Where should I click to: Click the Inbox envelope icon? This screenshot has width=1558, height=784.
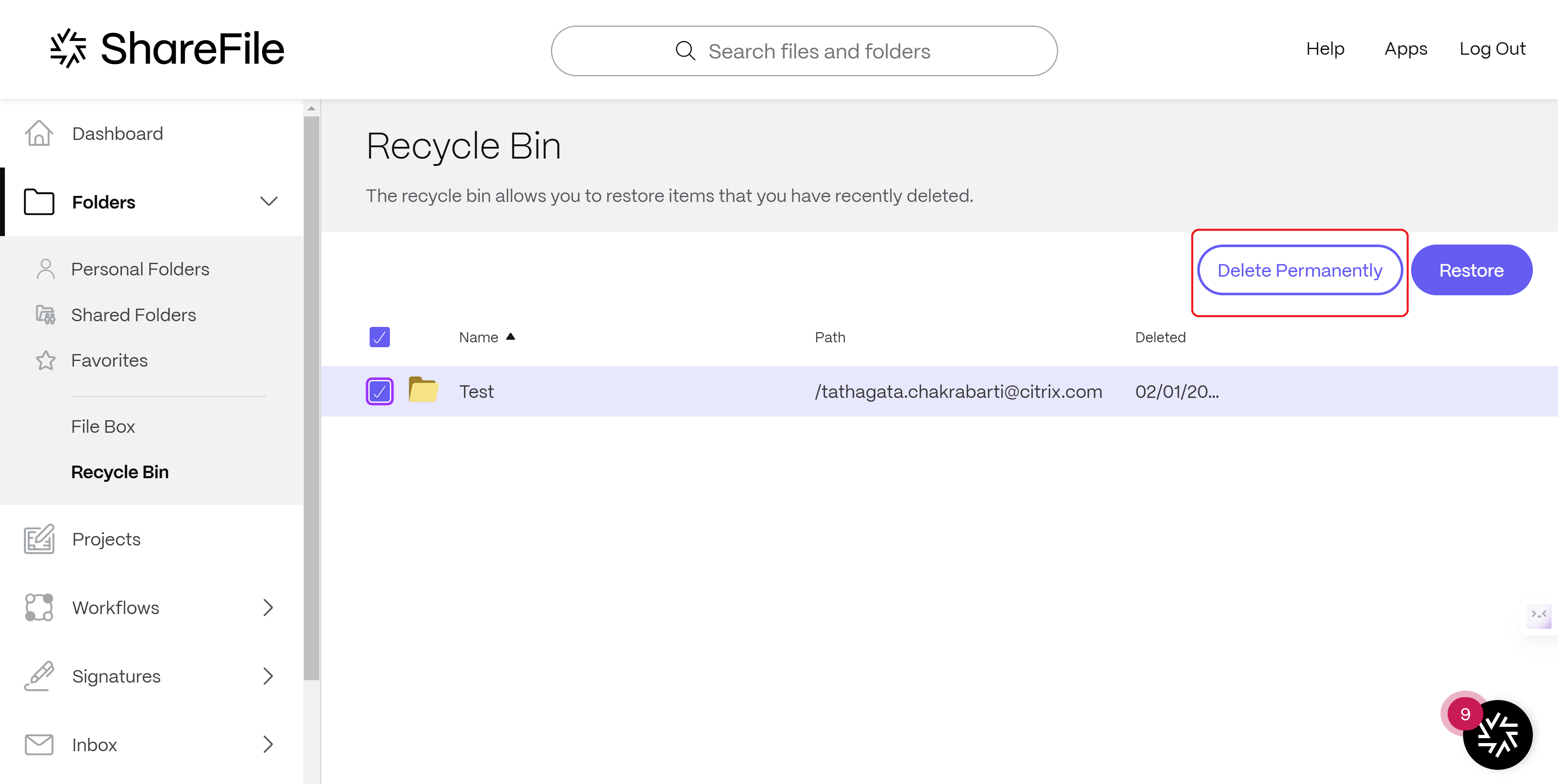[x=39, y=744]
